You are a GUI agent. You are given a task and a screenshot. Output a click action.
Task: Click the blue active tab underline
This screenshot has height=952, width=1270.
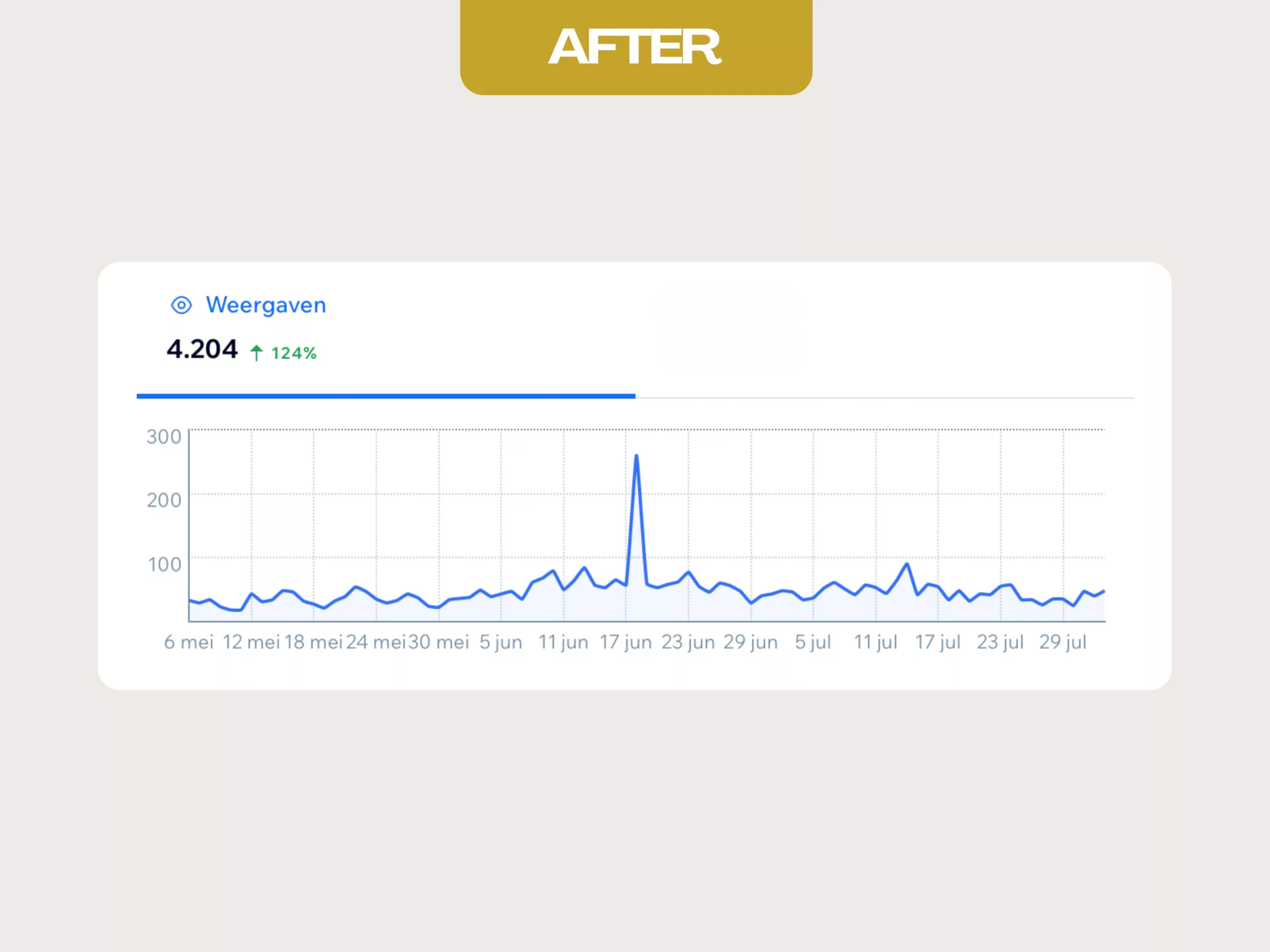386,396
